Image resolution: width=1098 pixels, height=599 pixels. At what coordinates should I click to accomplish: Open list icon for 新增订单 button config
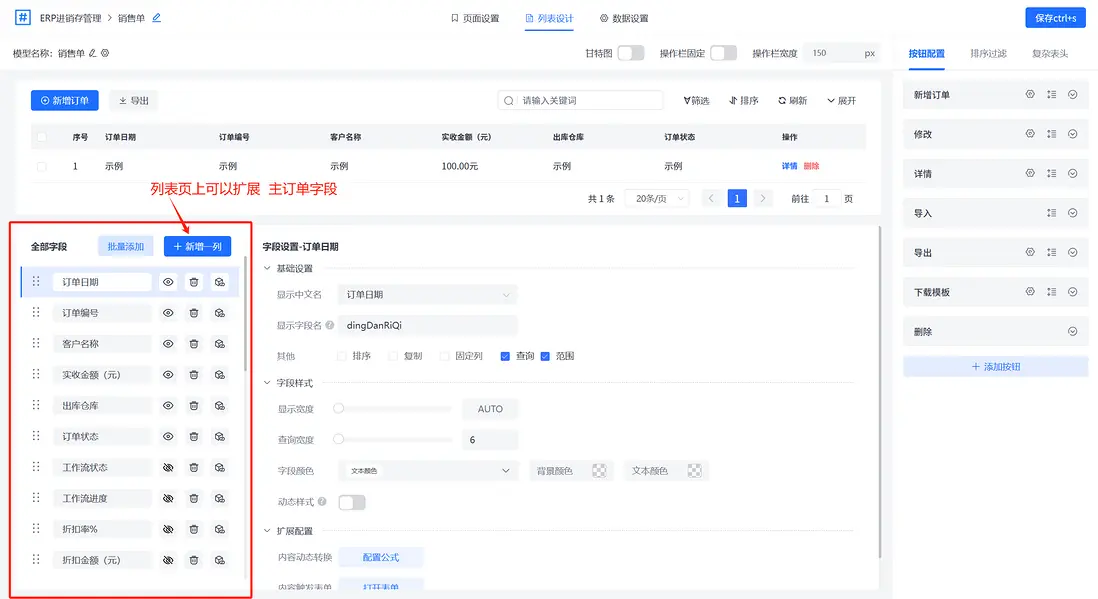pyautogui.click(x=1052, y=94)
